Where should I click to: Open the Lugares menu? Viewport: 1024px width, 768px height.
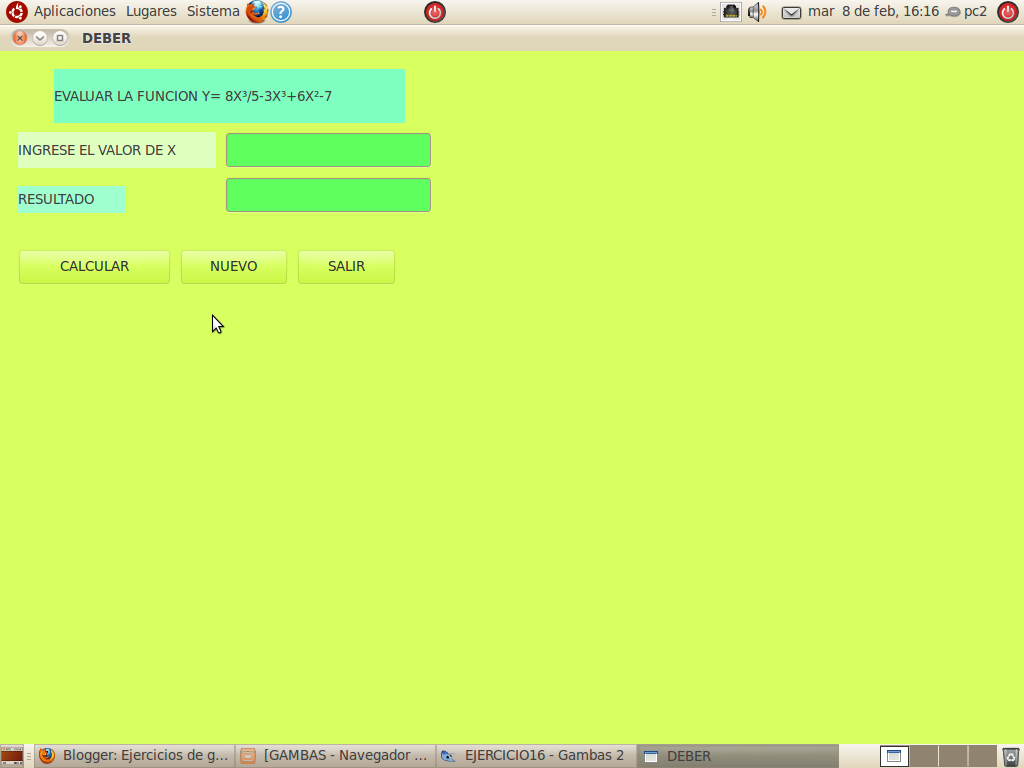151,12
